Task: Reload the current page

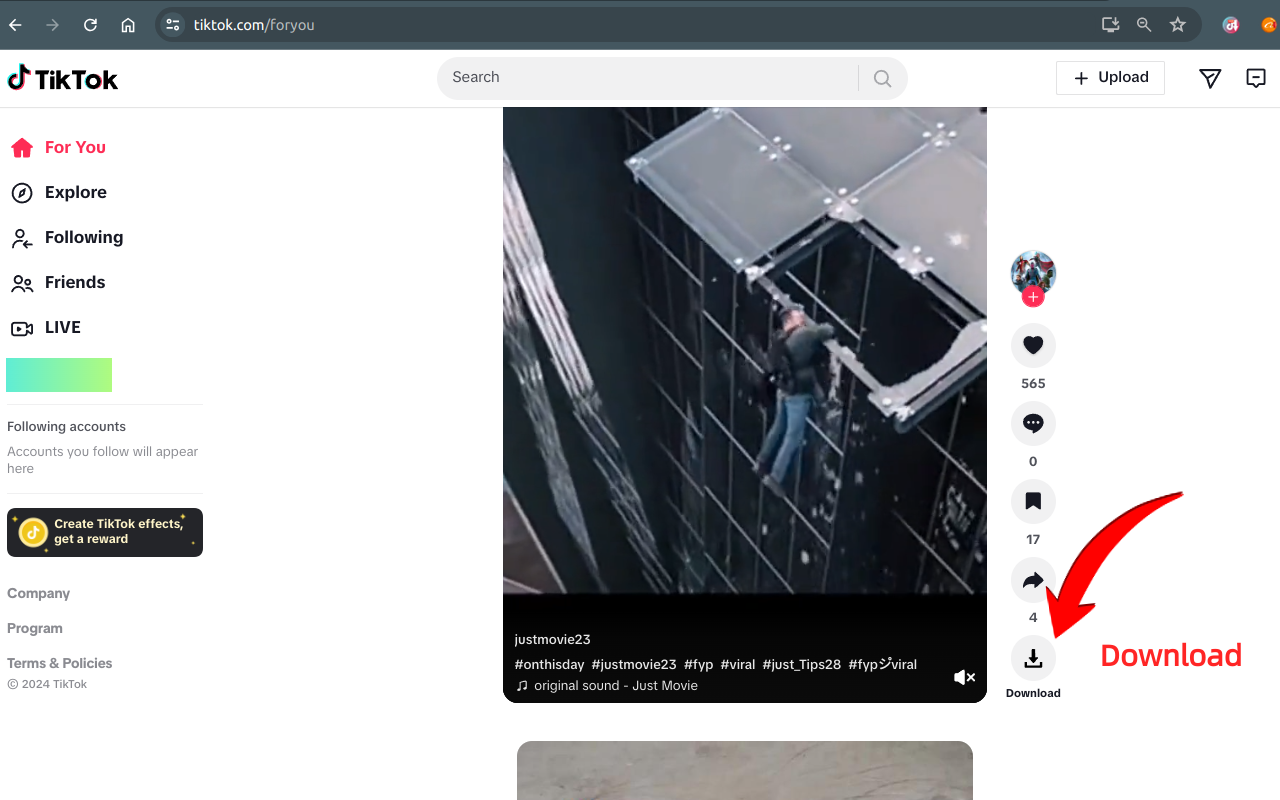Action: pos(90,25)
